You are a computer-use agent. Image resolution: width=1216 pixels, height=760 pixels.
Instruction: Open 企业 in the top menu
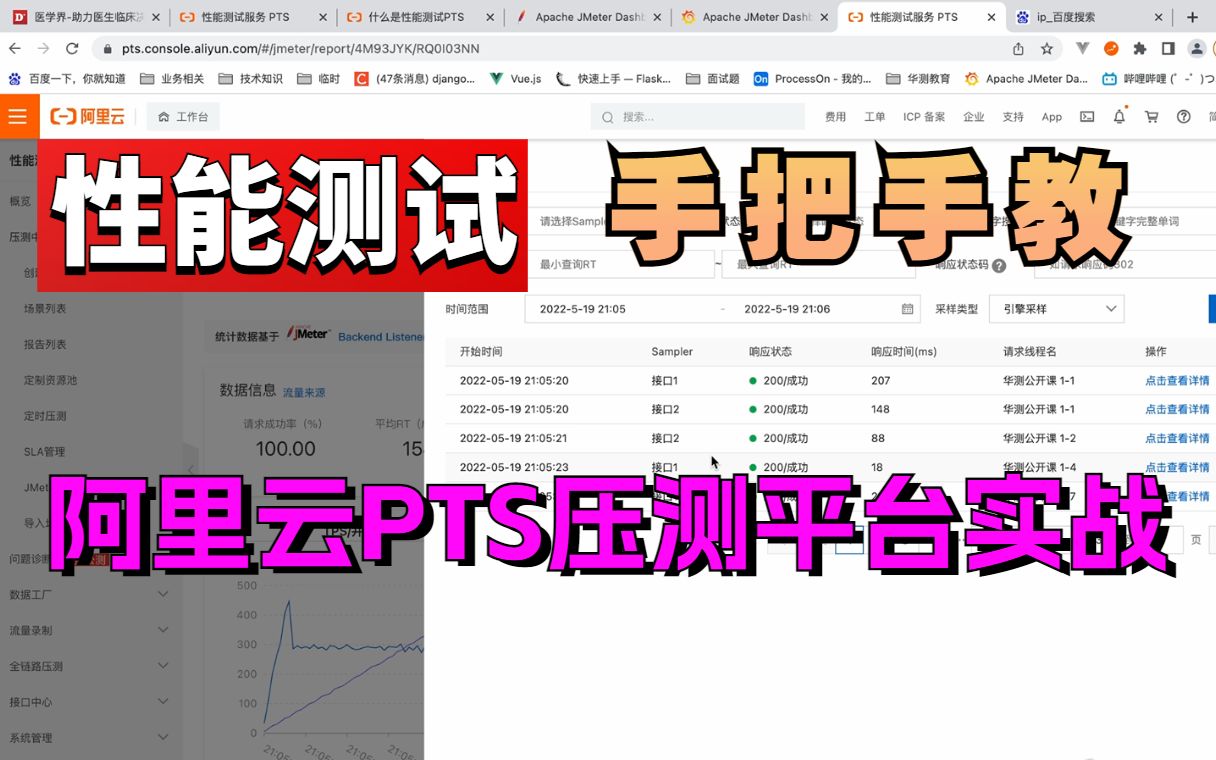pos(973,117)
